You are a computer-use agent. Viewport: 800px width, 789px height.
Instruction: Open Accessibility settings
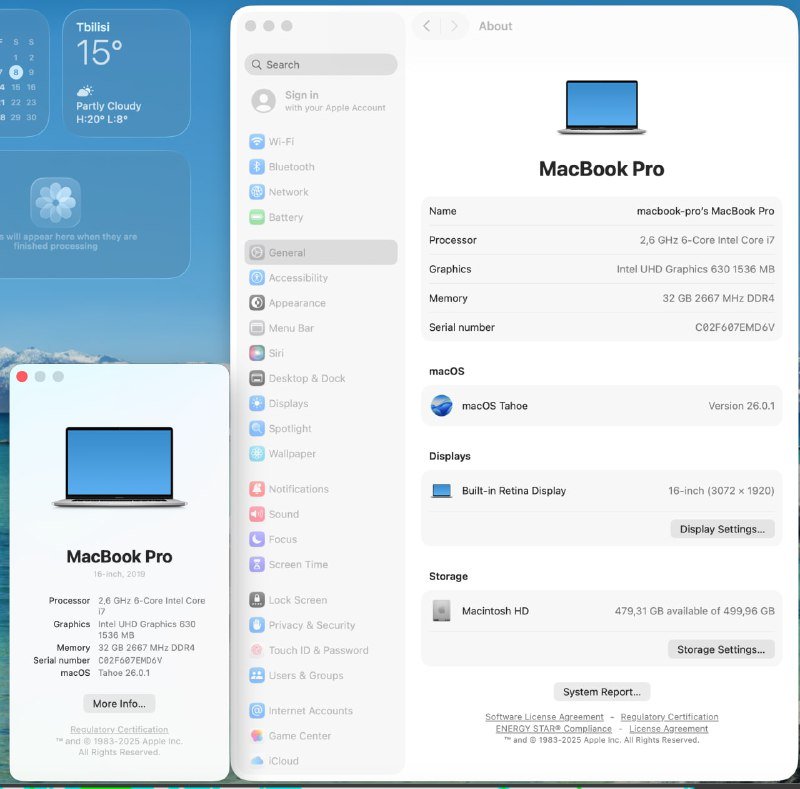[x=295, y=277]
